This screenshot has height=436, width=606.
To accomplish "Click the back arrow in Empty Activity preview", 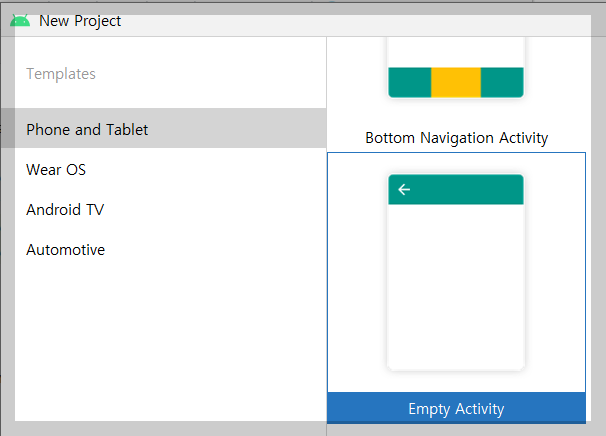I will [x=404, y=189].
